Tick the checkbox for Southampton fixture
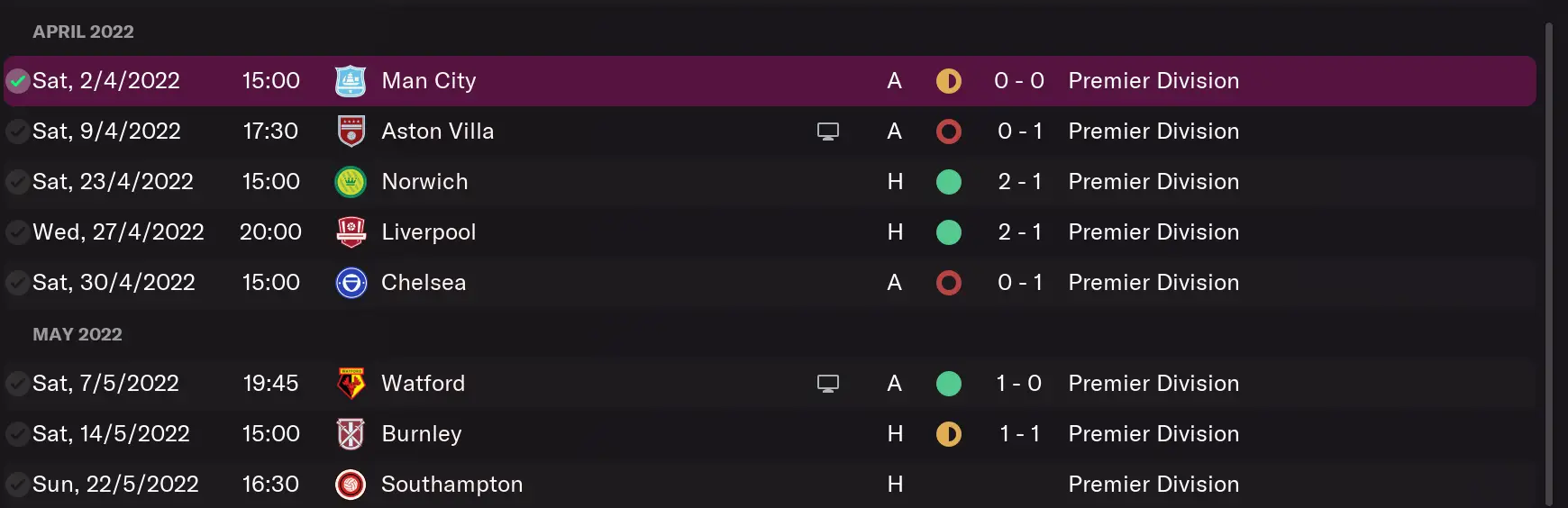The image size is (1568, 508). tap(17, 485)
